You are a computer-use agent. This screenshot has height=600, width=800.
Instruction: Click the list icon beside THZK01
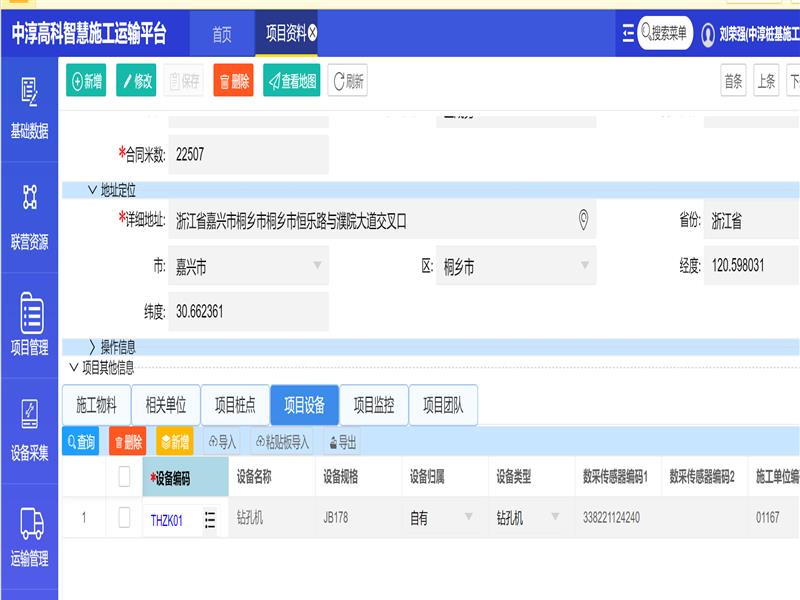click(x=210, y=519)
